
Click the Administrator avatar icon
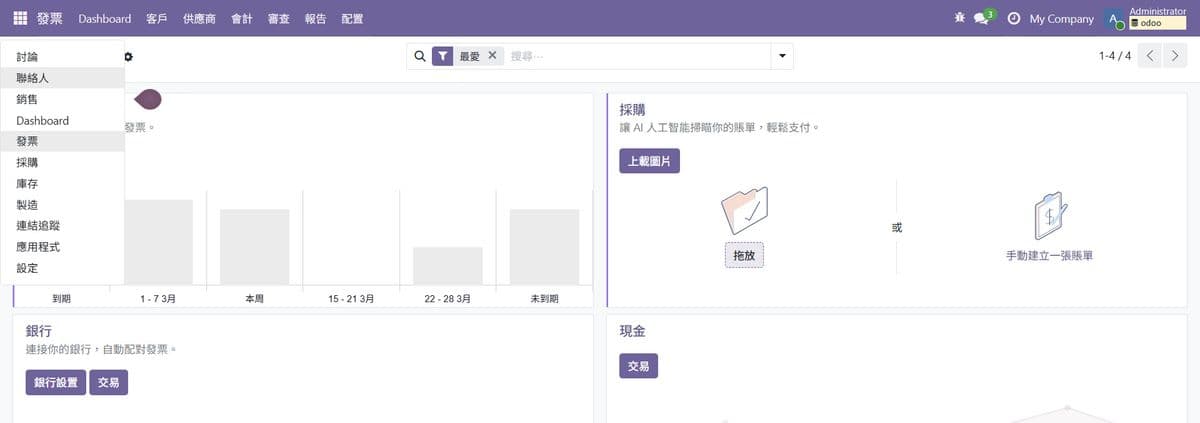tap(1114, 18)
